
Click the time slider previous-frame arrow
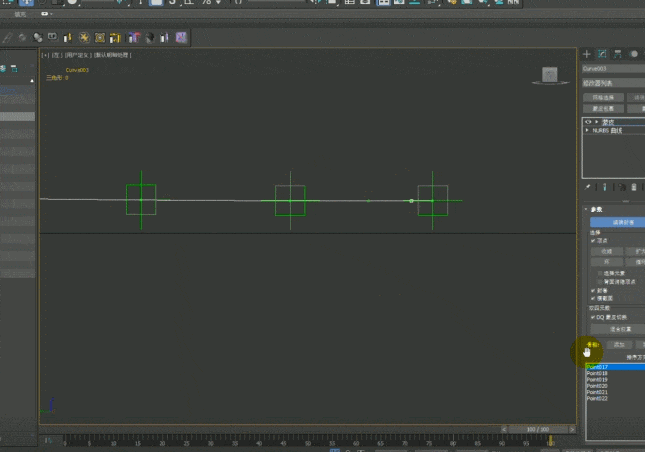coord(504,429)
